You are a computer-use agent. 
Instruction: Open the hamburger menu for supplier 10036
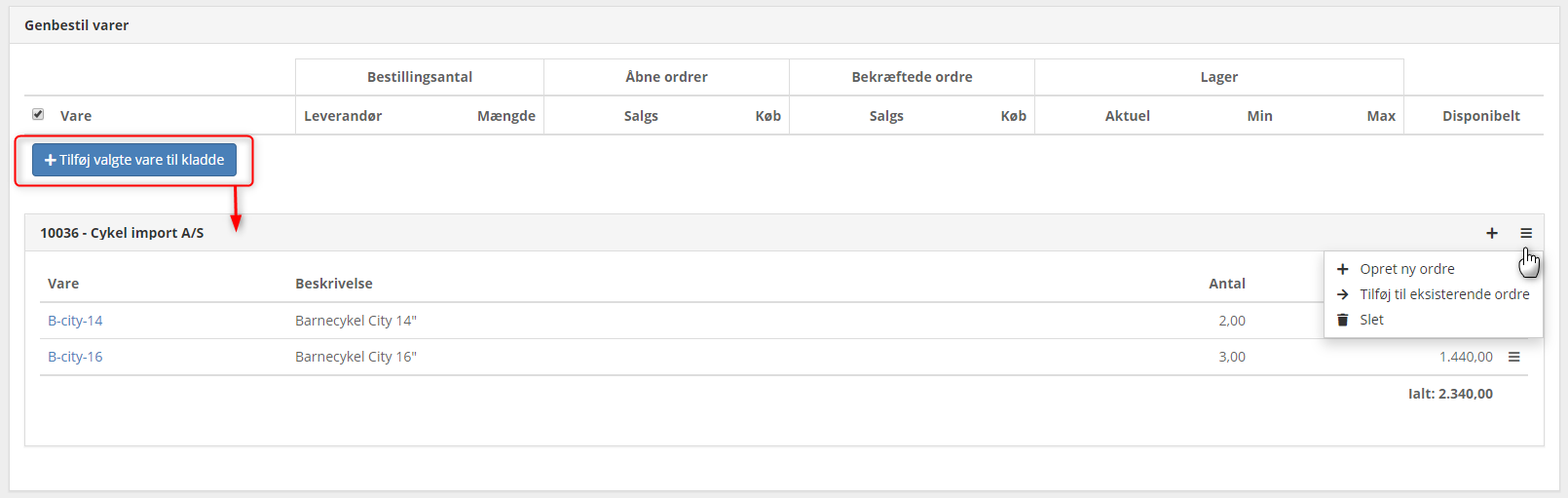1526,233
